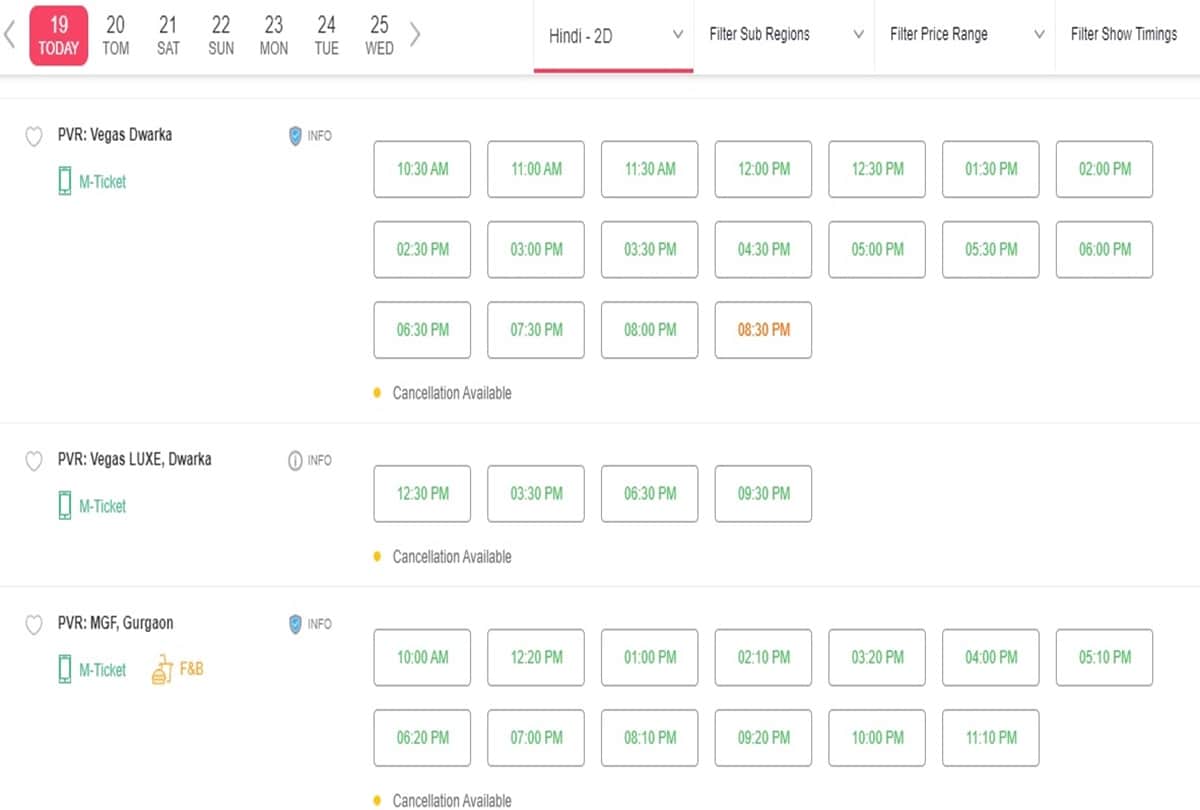Click M-Ticket phone icon under MGF, Gurgaon
Viewport: 1200px width, 810px height.
point(65,670)
